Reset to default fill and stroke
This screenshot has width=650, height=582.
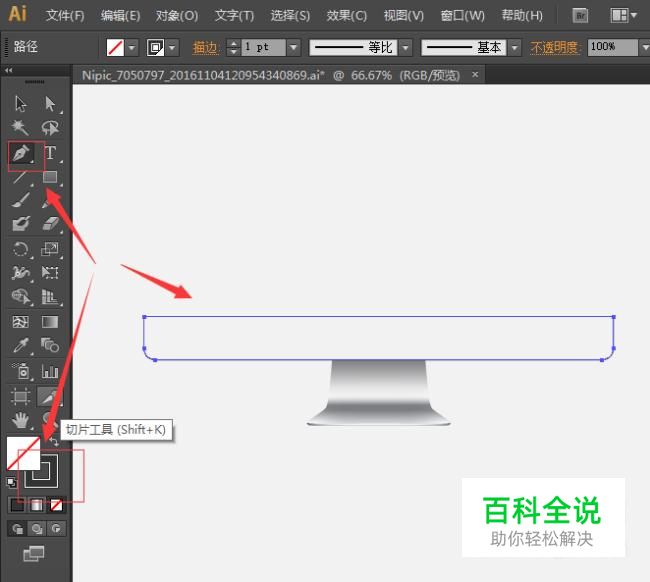(11, 483)
